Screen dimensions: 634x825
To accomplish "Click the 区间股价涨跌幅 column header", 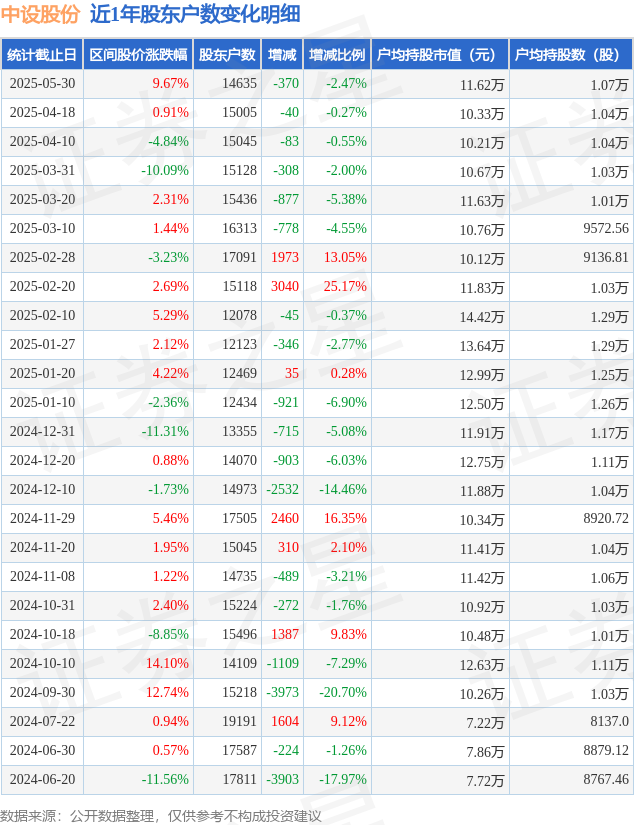I will click(x=138, y=55).
